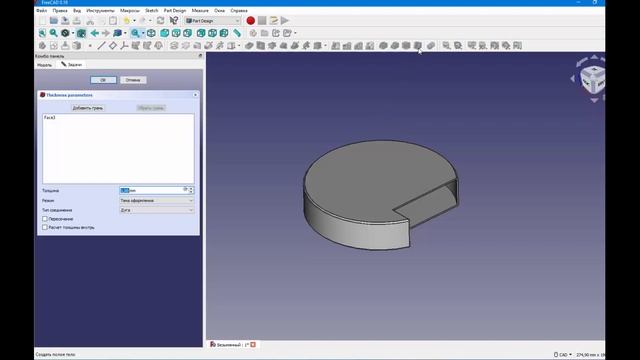This screenshot has width=640, height=360.
Task: Select the Chamfer tool
Action: (x=395, y=46)
